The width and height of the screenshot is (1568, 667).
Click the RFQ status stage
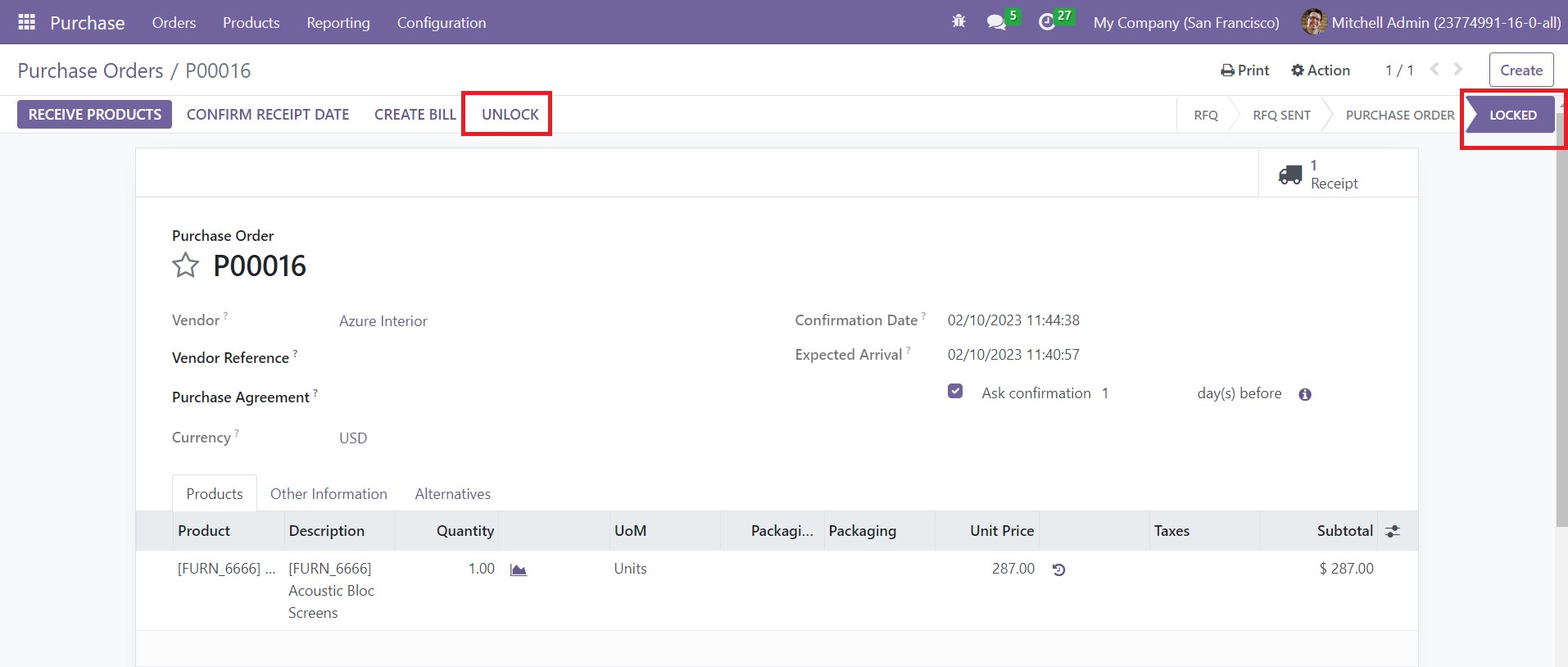1205,116
